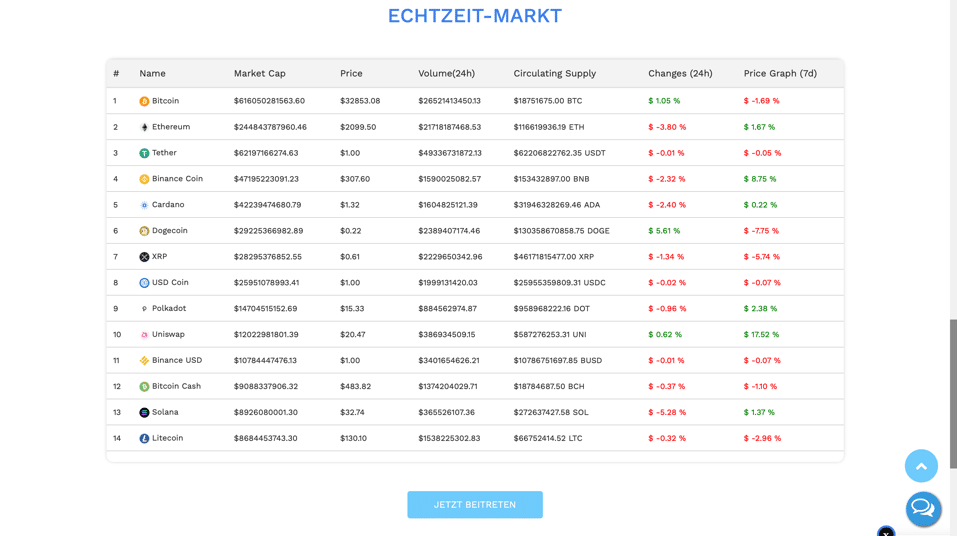Click Tether market cap $62197166274.63
Screen dimensions: 957x536
[x=266, y=153]
